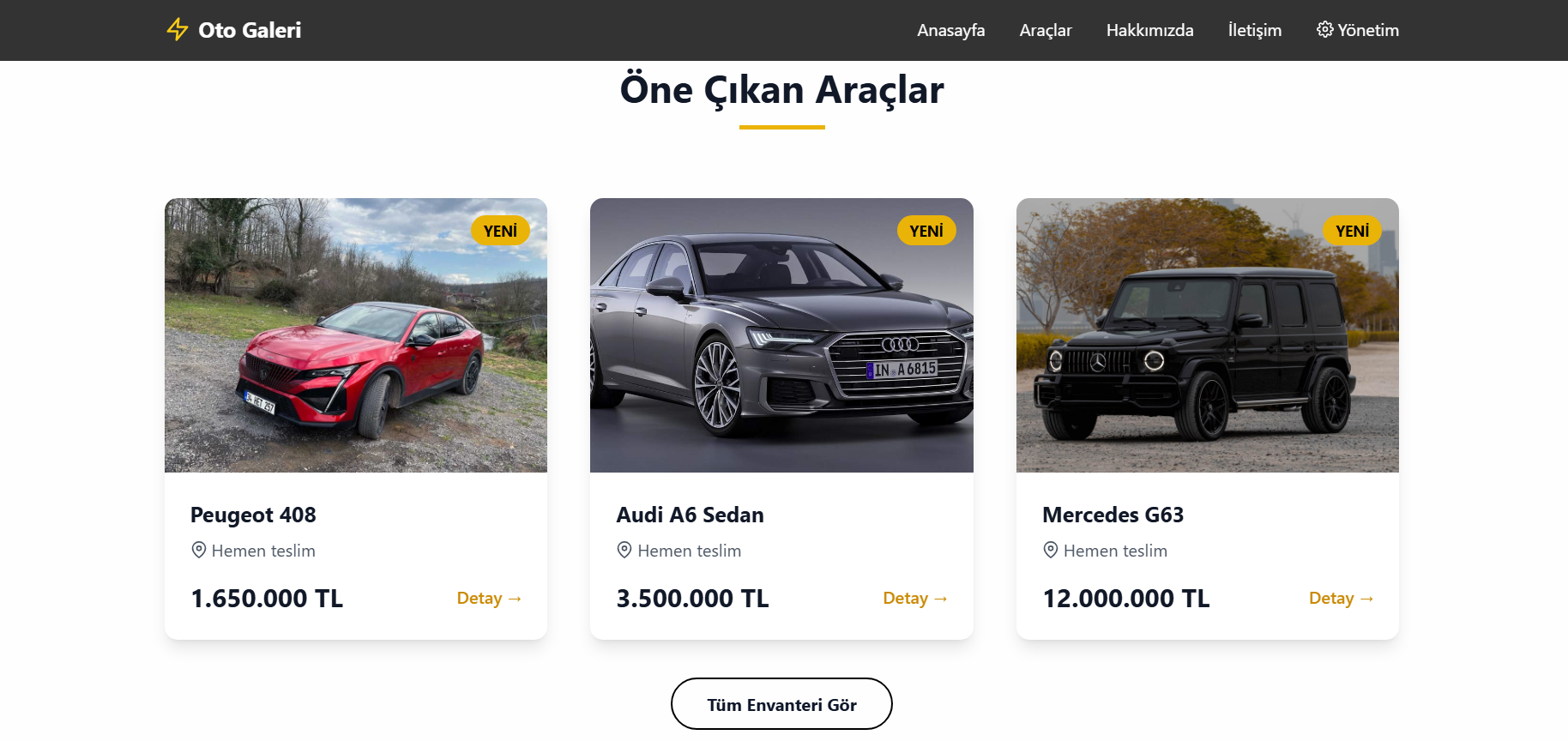Click the lightning bolt logo icon
The image size is (1568, 741).
coord(178,29)
